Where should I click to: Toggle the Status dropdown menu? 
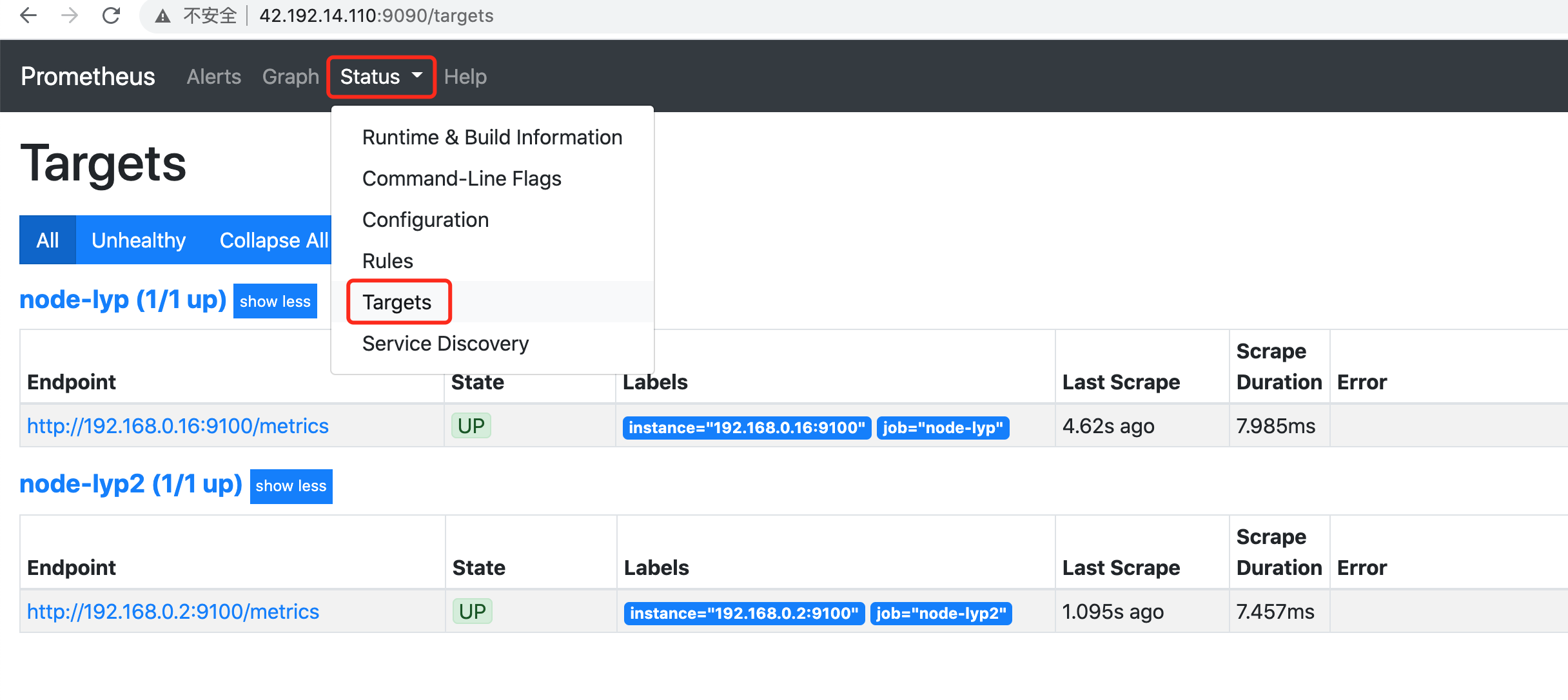(x=382, y=77)
